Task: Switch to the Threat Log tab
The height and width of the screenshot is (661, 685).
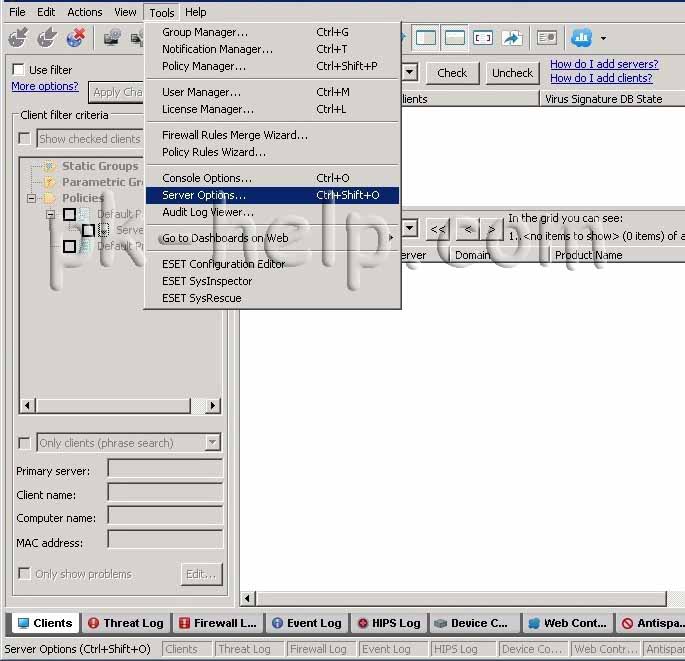Action: tap(126, 623)
